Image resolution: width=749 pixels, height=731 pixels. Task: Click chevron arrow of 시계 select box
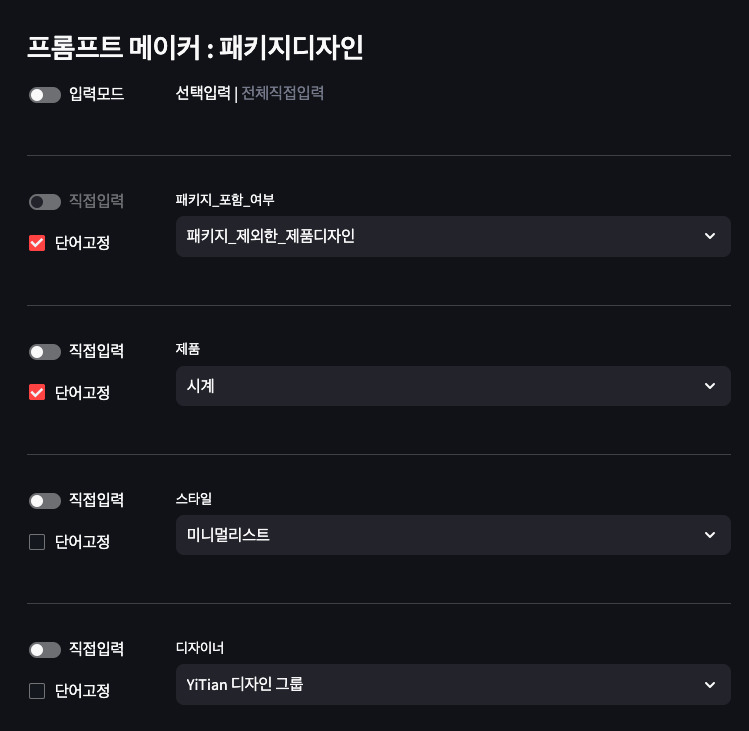(x=710, y=386)
